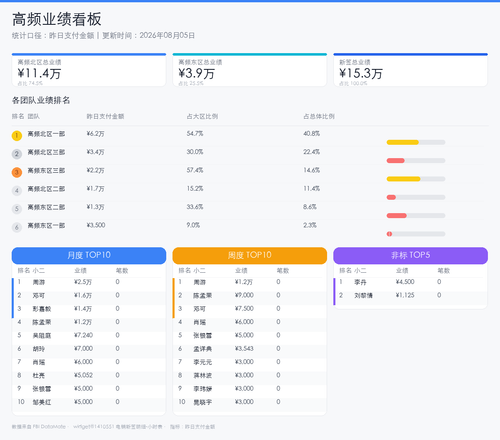
Task: Open the 非标 TOP5 header
Action: coord(410,255)
